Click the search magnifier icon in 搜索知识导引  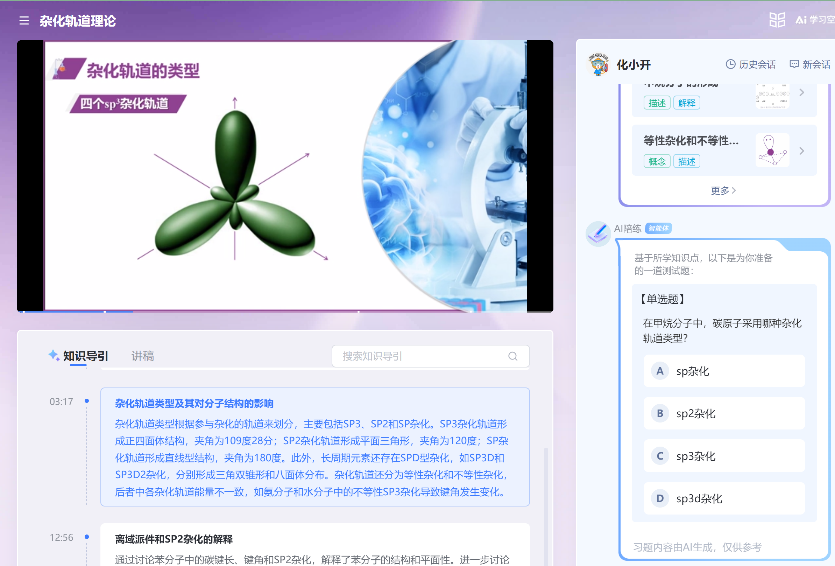click(513, 356)
